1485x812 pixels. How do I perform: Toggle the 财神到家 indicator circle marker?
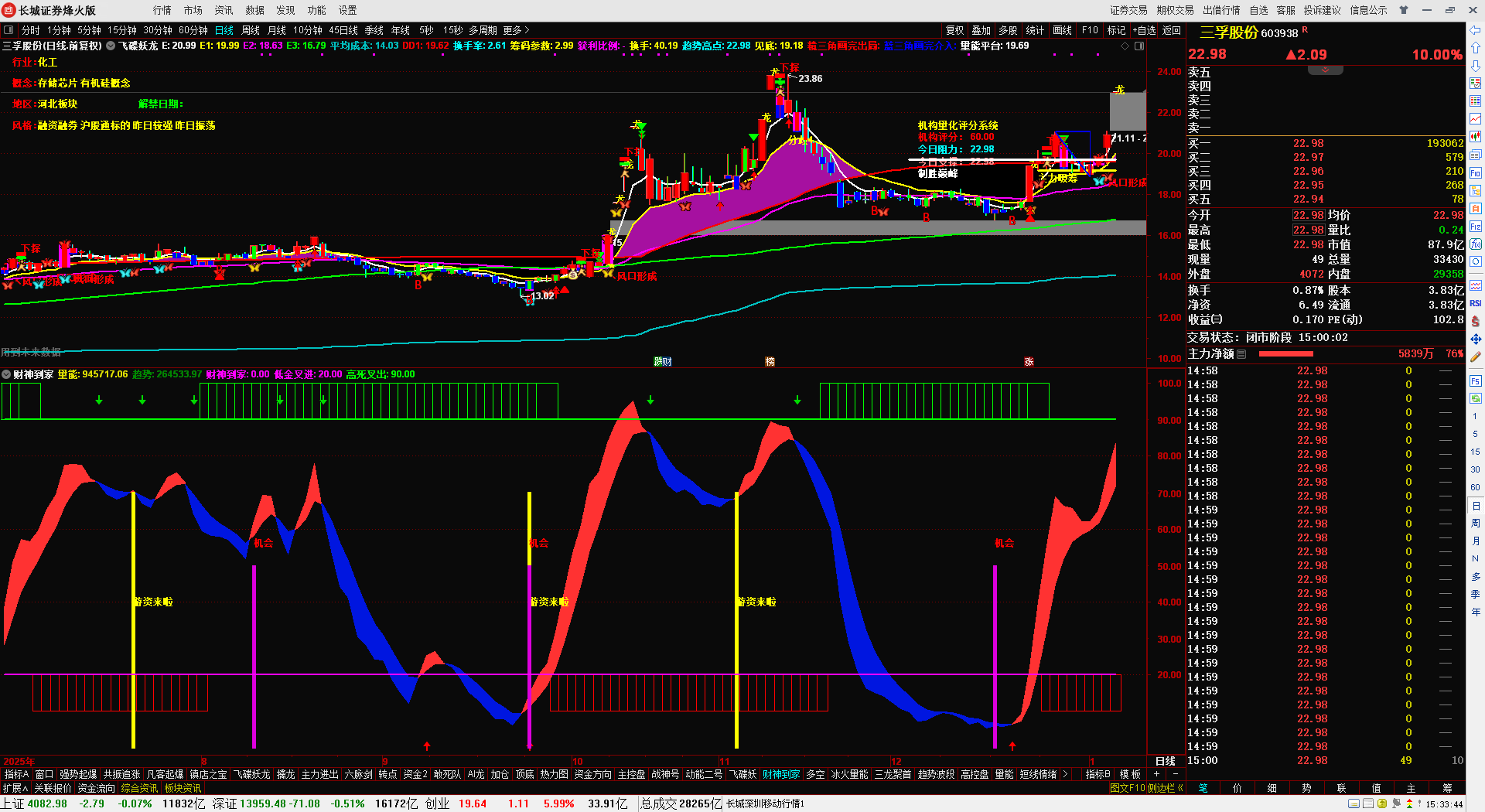(6, 374)
